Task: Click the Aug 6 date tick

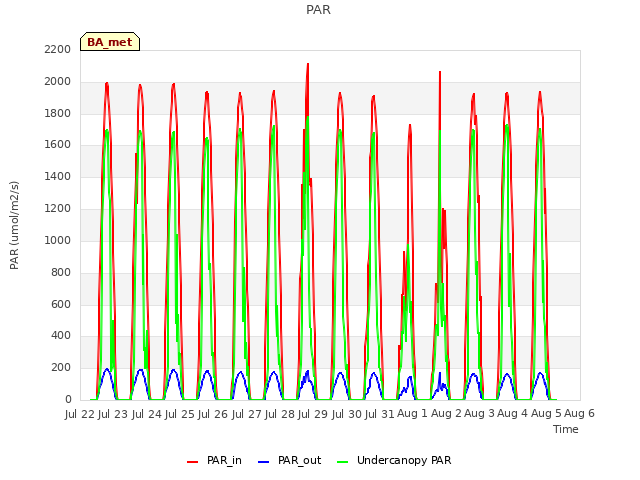Action: tap(579, 414)
